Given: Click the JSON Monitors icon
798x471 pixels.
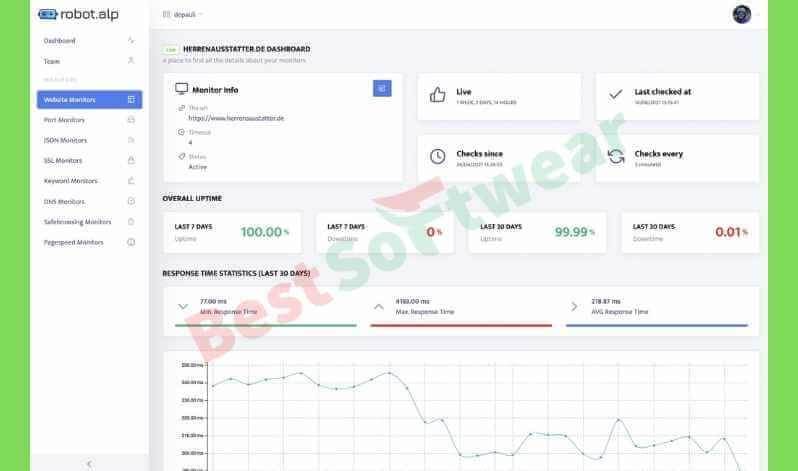Looking at the screenshot, I should pos(131,140).
